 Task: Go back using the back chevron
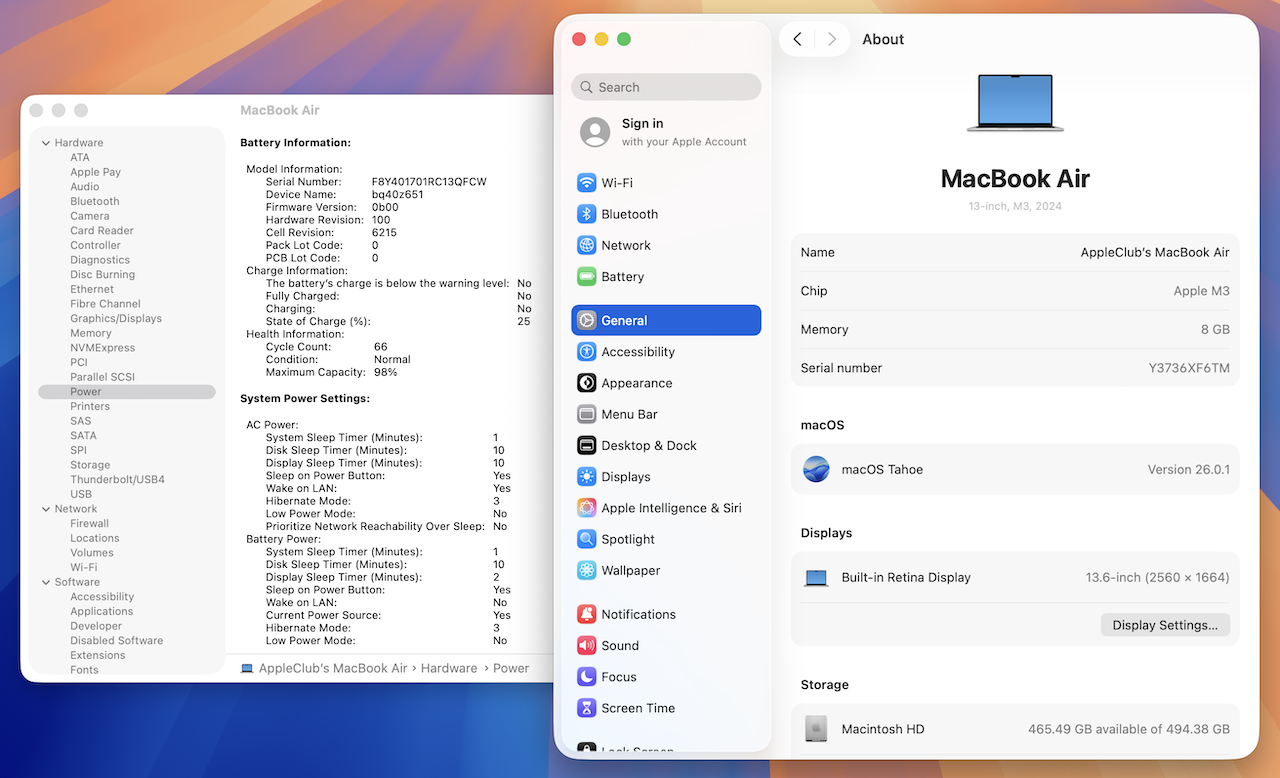tap(797, 39)
